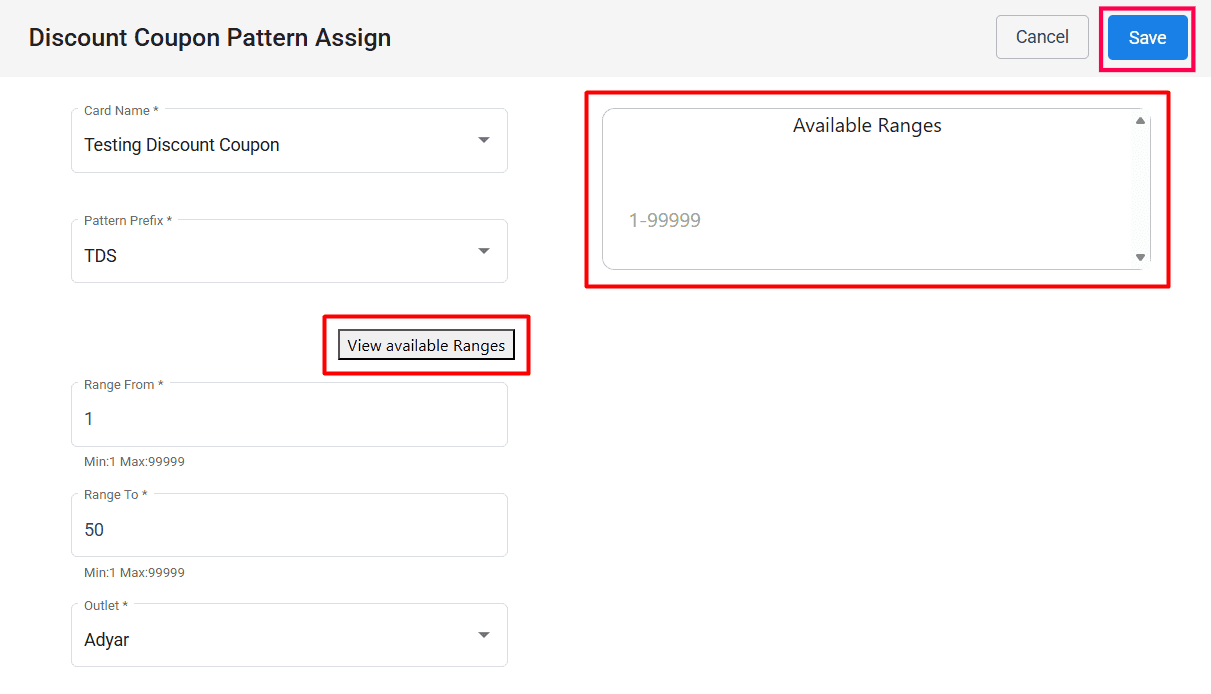This screenshot has width=1211, height=694.
Task: Click the TDS selected prefix value
Action: click(100, 256)
